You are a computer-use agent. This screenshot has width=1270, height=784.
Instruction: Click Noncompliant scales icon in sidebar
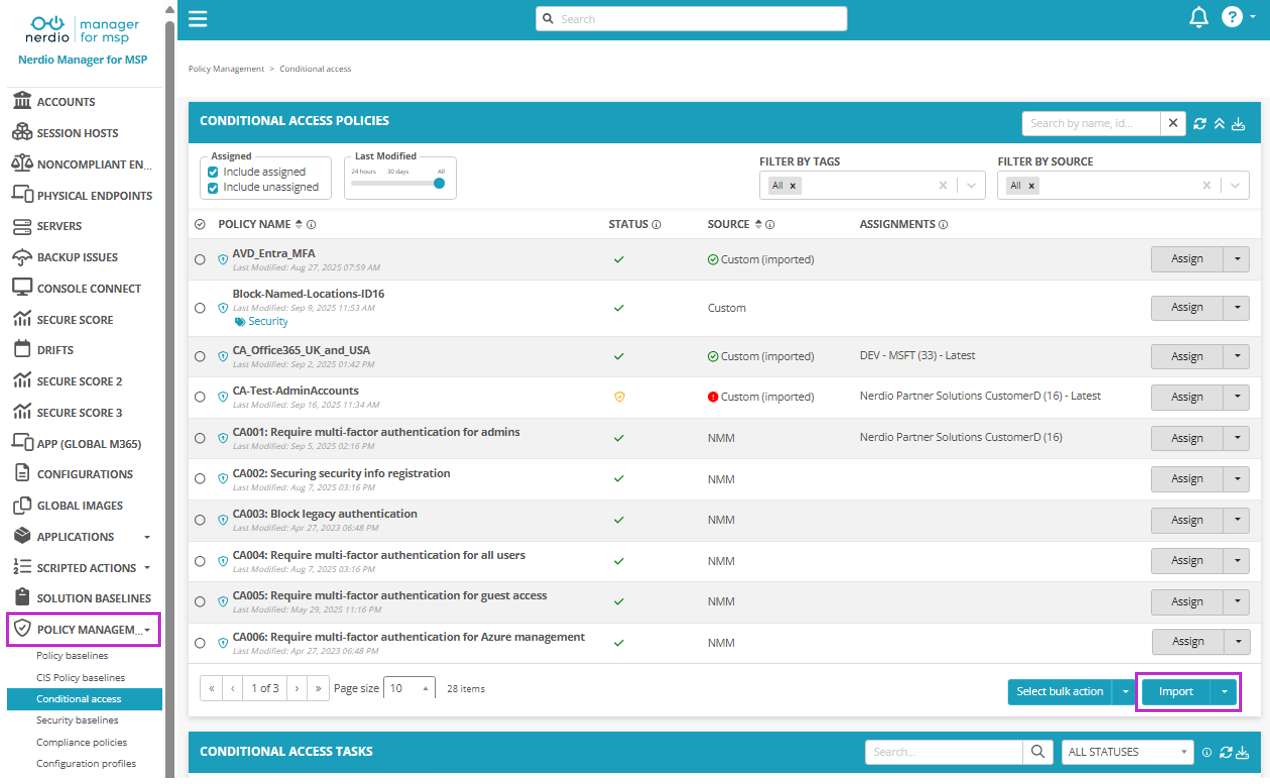[x=22, y=163]
